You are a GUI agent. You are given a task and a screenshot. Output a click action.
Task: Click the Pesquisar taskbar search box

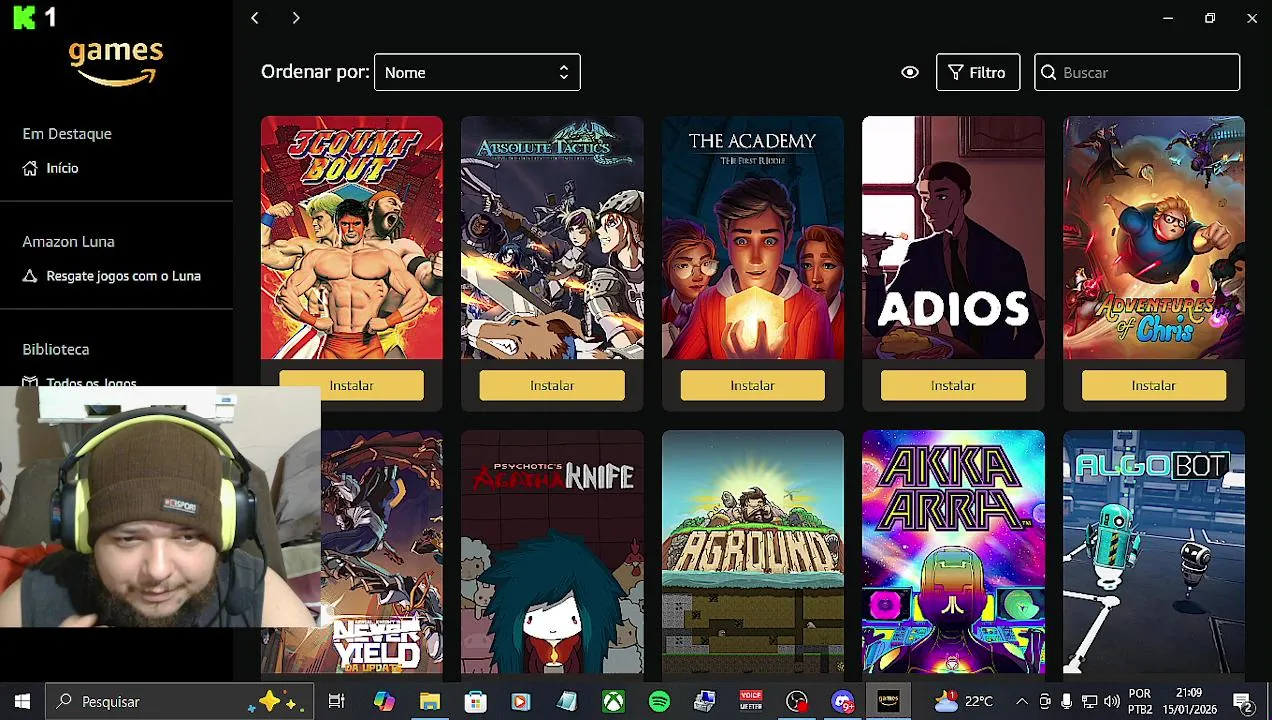[180, 701]
